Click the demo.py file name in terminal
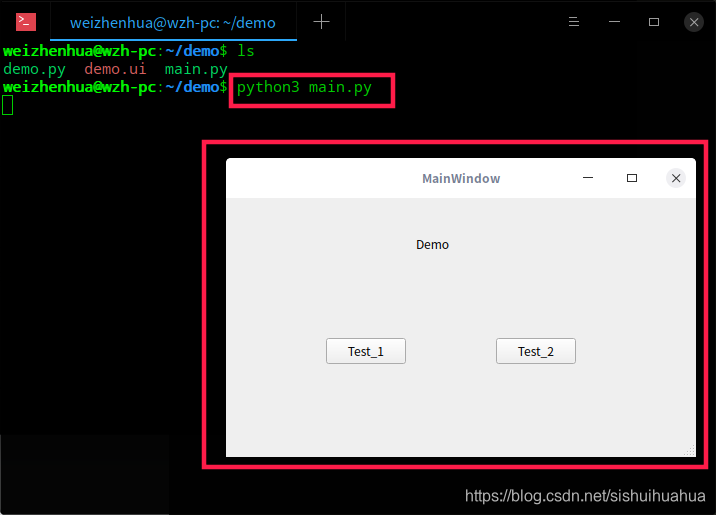This screenshot has width=716, height=515. 34,69
